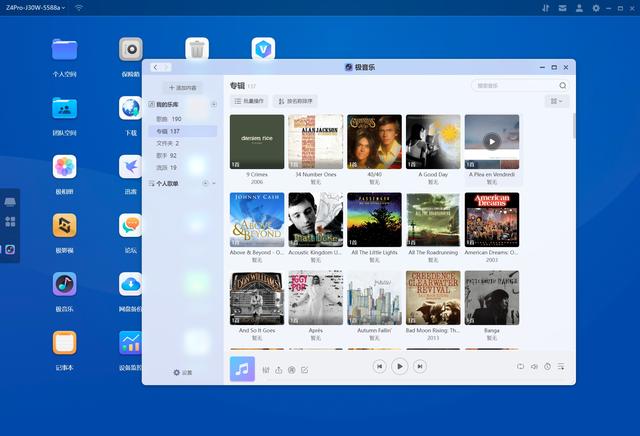The height and width of the screenshot is (436, 640).
Task: Click the transfer arrows icon in top bar
Action: coord(545,8)
